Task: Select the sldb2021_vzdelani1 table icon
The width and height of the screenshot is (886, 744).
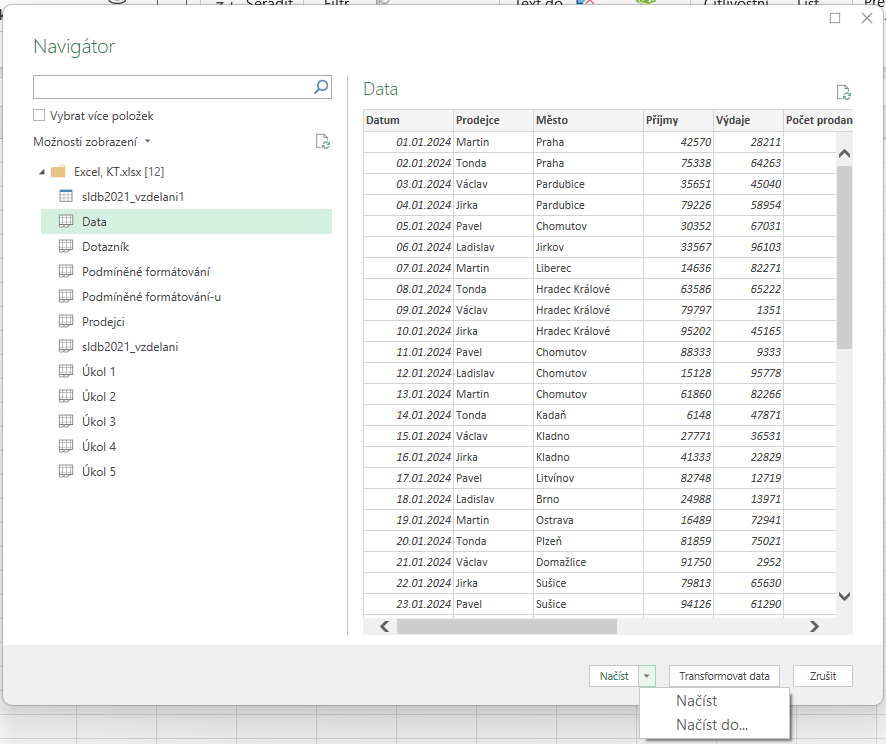Action: tap(66, 197)
